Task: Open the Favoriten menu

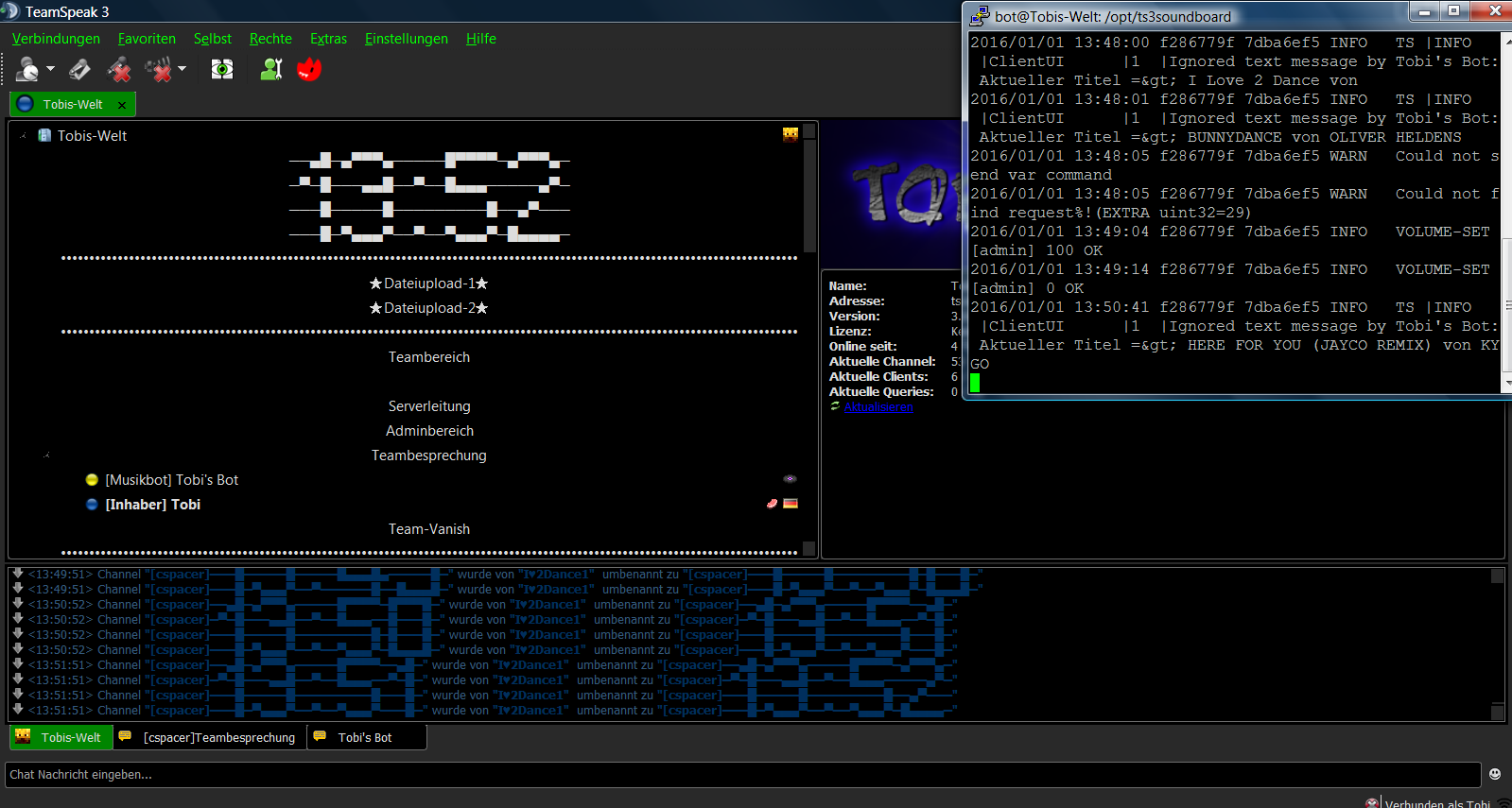Action: [x=147, y=39]
